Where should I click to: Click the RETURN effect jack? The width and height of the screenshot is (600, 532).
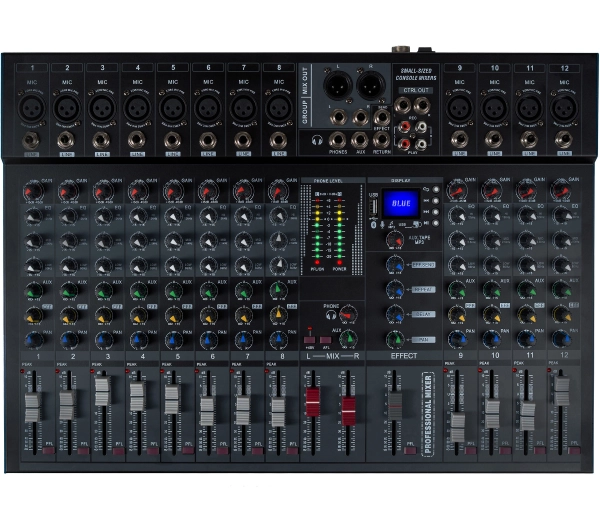(x=382, y=141)
